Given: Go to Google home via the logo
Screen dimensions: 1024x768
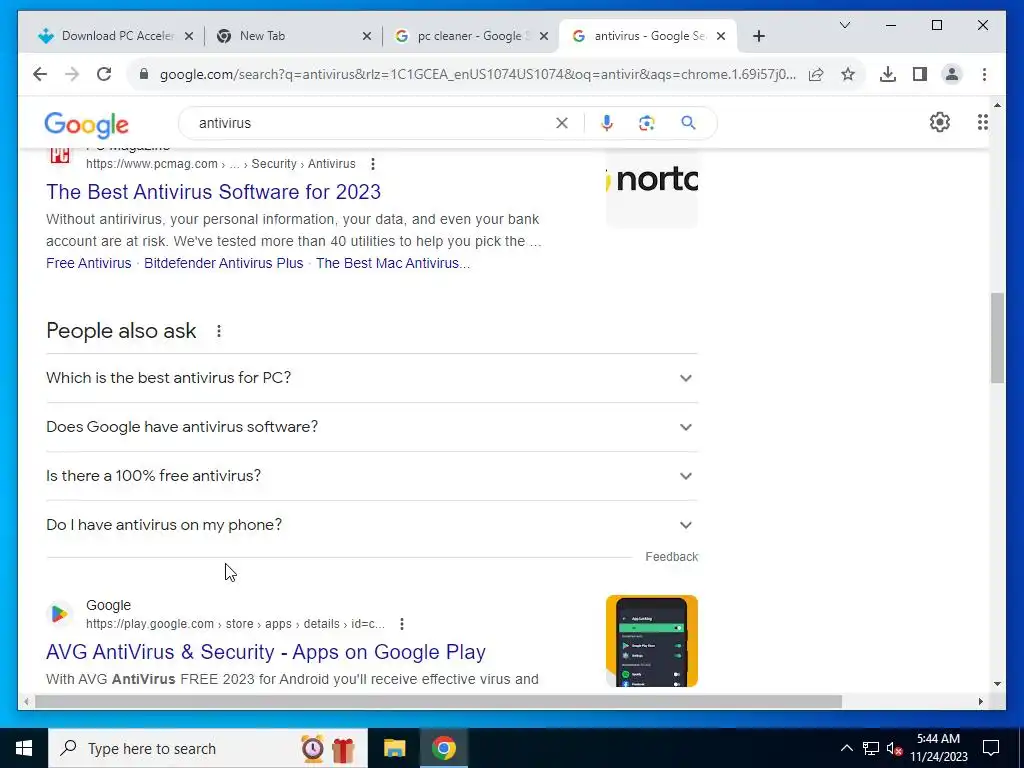Looking at the screenshot, I should [86, 124].
